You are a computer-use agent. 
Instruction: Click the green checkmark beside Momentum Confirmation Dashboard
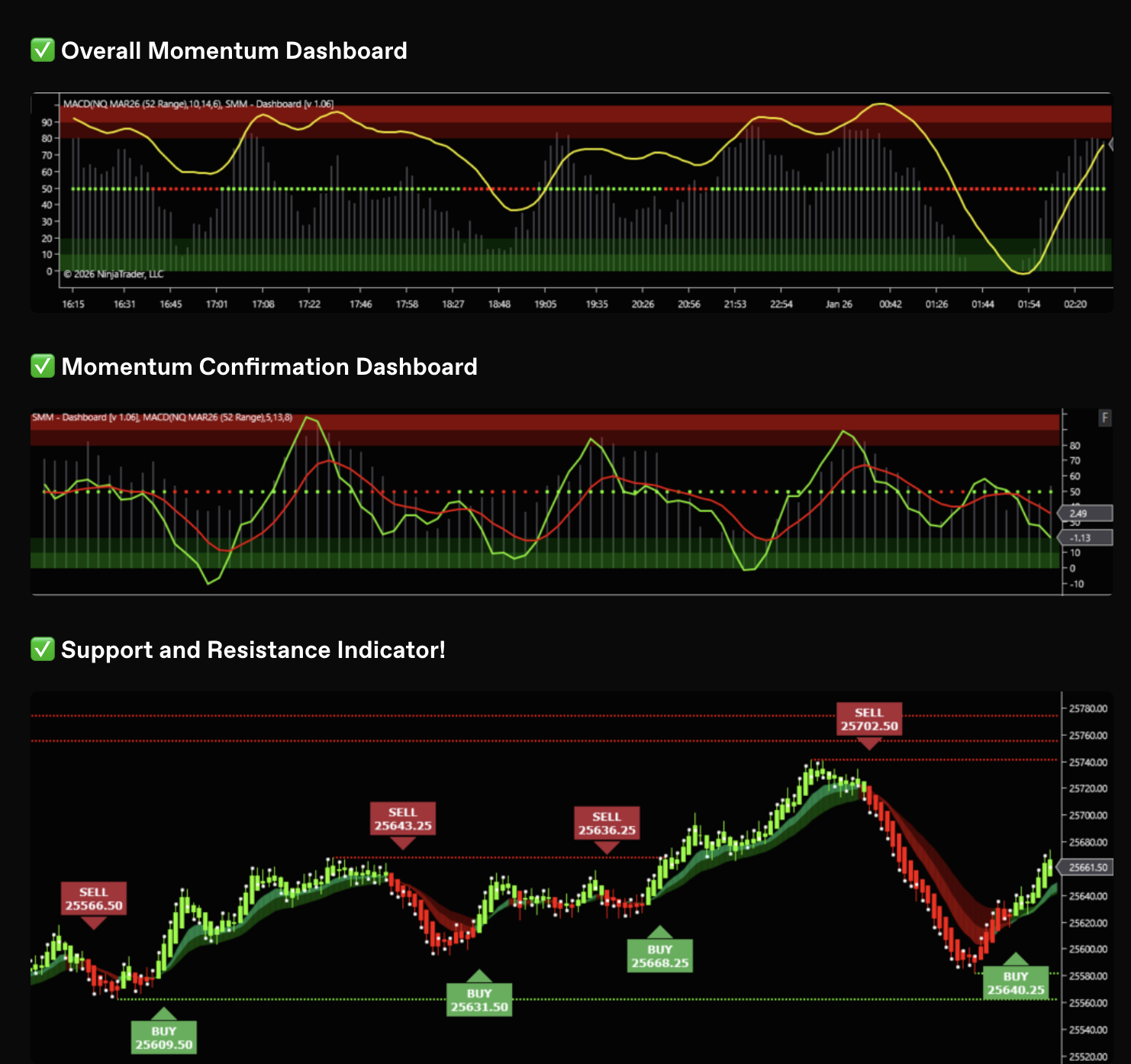tap(43, 366)
